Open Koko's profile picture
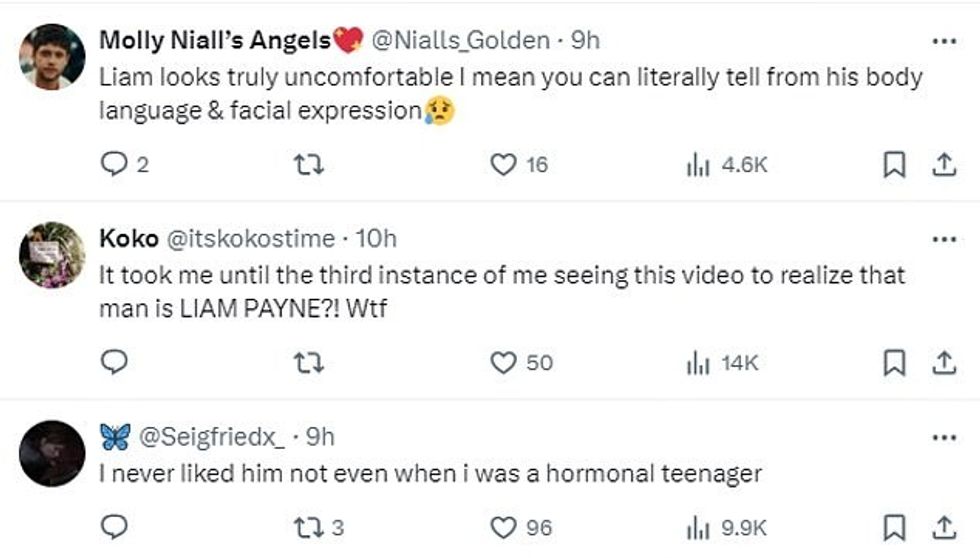Viewport: 980px width, 558px height. click(52, 255)
